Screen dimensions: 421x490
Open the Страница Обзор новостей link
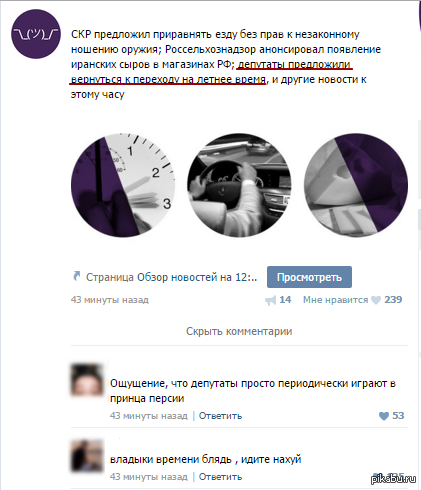point(171,277)
